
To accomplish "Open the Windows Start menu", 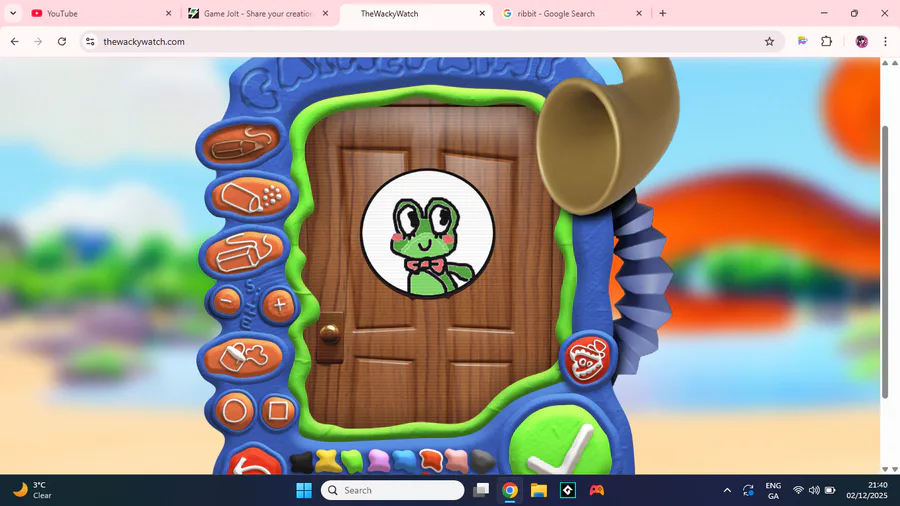I will (x=304, y=491).
